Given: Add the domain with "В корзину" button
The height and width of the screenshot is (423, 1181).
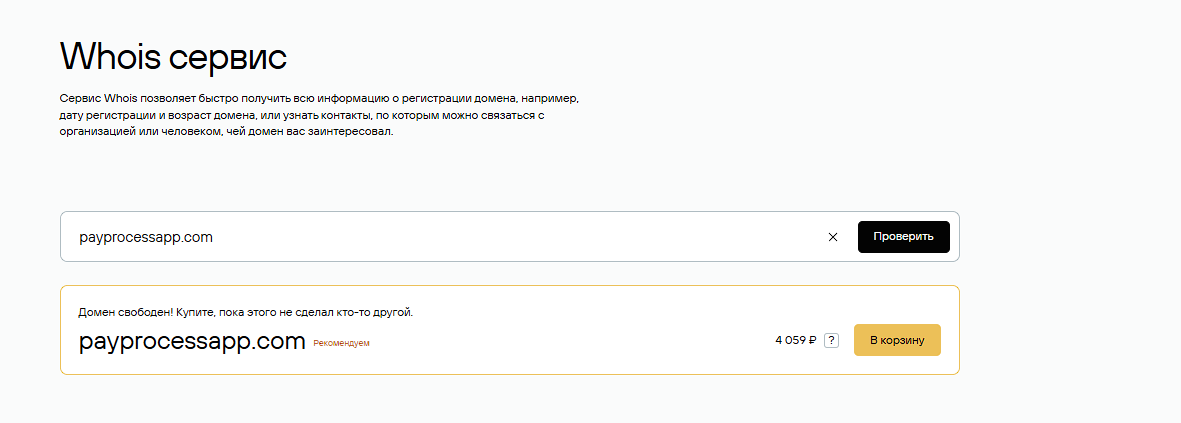Looking at the screenshot, I should tap(896, 340).
